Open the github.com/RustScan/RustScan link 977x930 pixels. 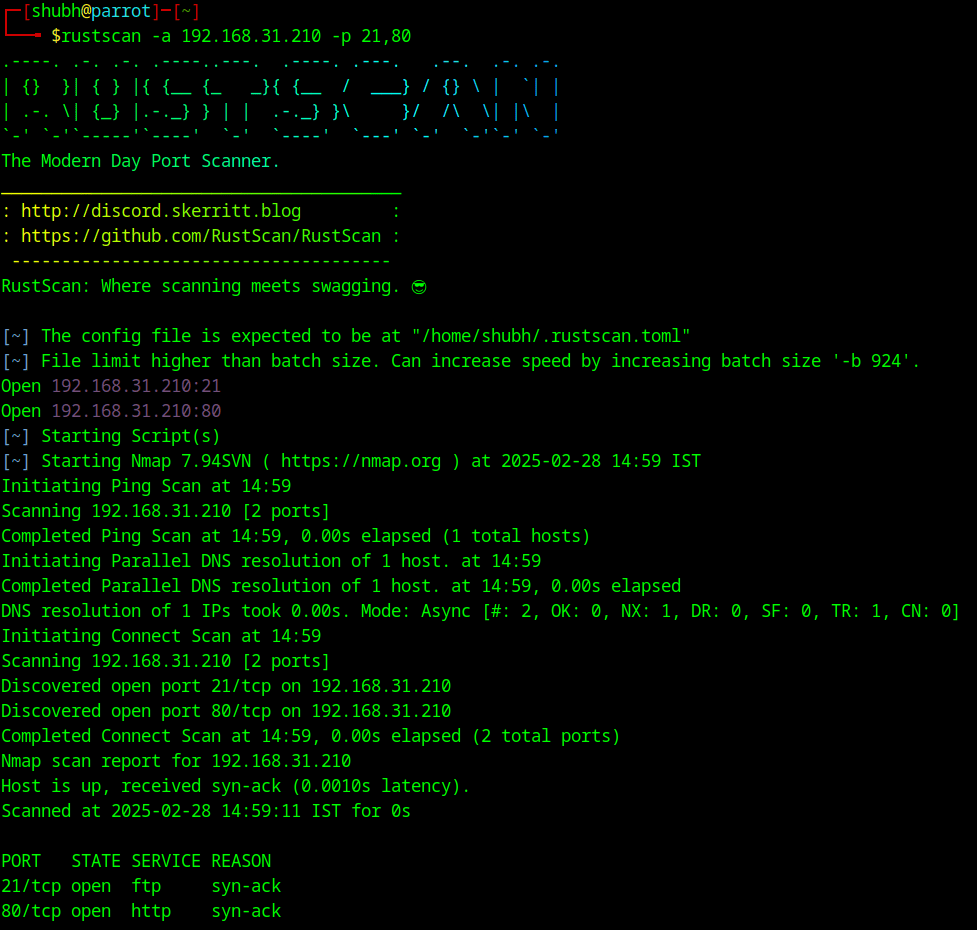tap(201, 236)
